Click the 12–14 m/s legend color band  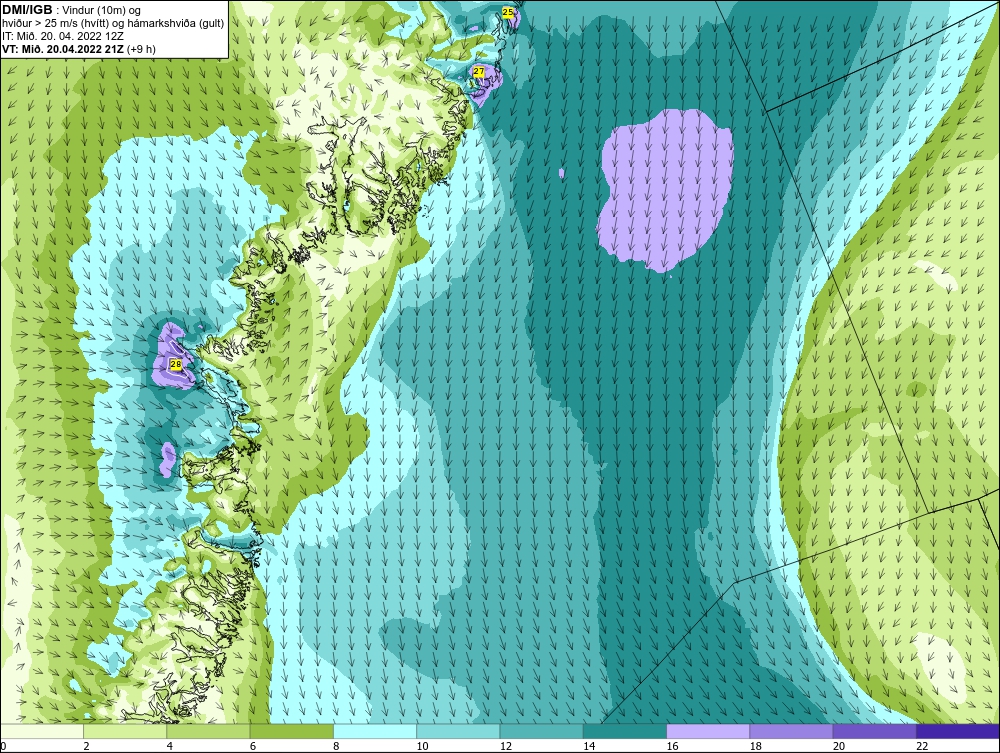pyautogui.click(x=541, y=731)
